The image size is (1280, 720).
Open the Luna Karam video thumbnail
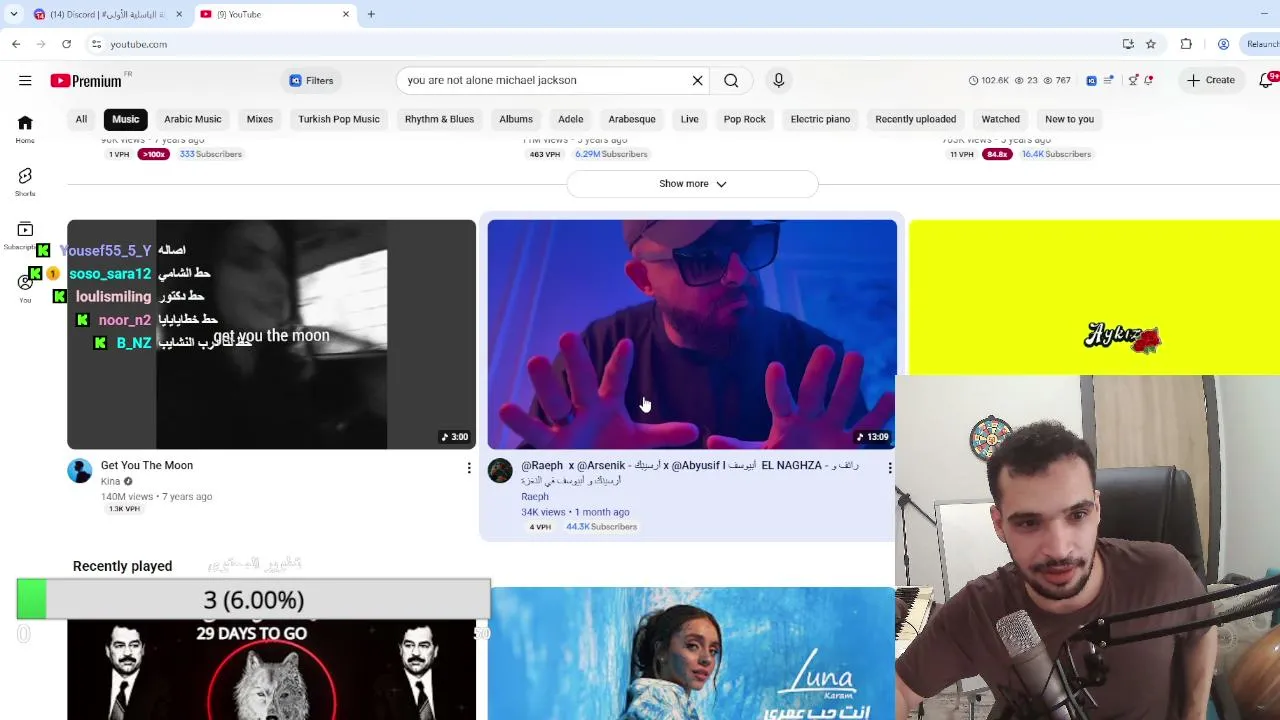click(x=692, y=653)
